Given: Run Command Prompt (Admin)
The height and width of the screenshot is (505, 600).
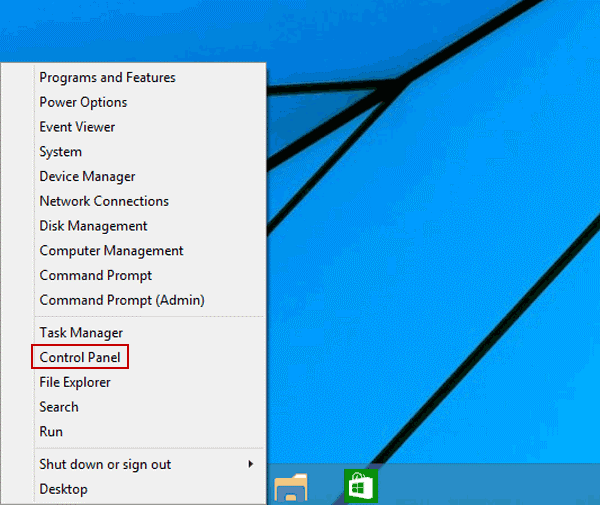Looking at the screenshot, I should coord(122,300).
